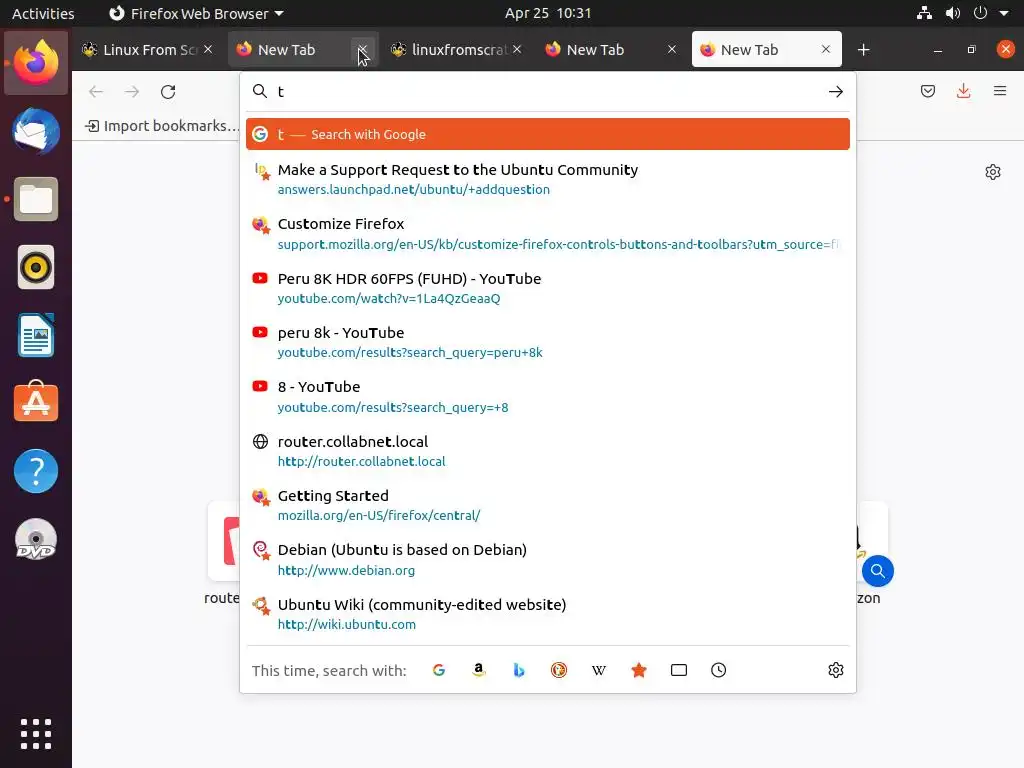This screenshot has height=768, width=1024.
Task: Expand the Firefox Web Browser app menu
Action: click(x=196, y=13)
